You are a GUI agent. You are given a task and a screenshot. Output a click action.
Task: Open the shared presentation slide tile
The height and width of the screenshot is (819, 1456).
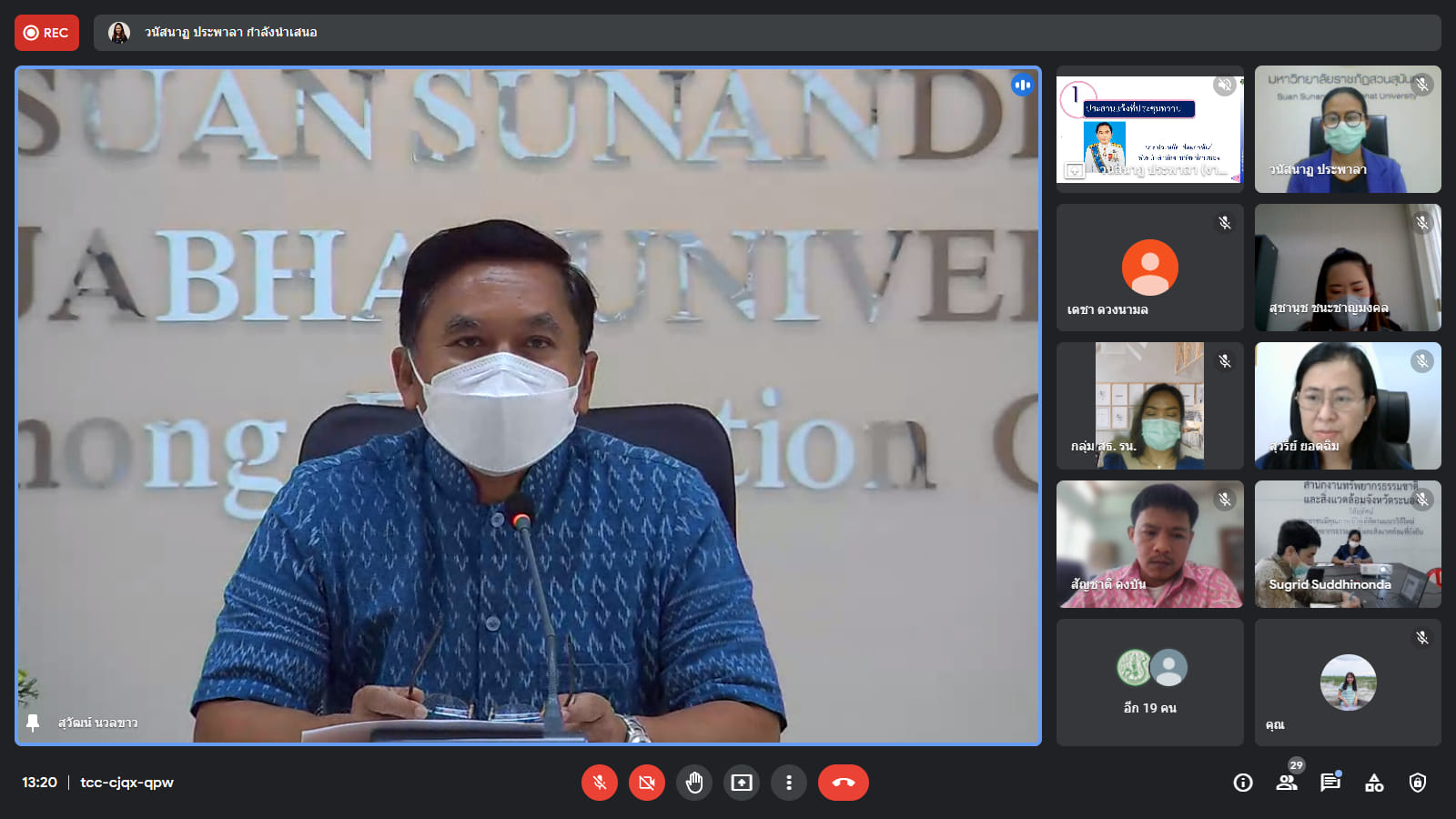(x=1149, y=129)
